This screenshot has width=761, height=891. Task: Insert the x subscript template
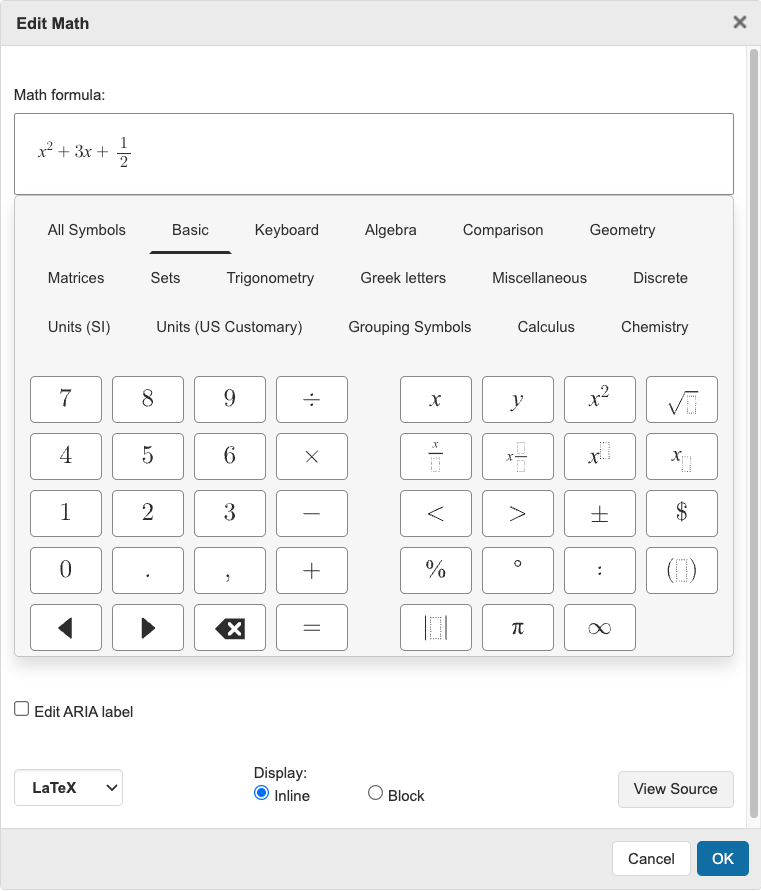click(x=682, y=456)
